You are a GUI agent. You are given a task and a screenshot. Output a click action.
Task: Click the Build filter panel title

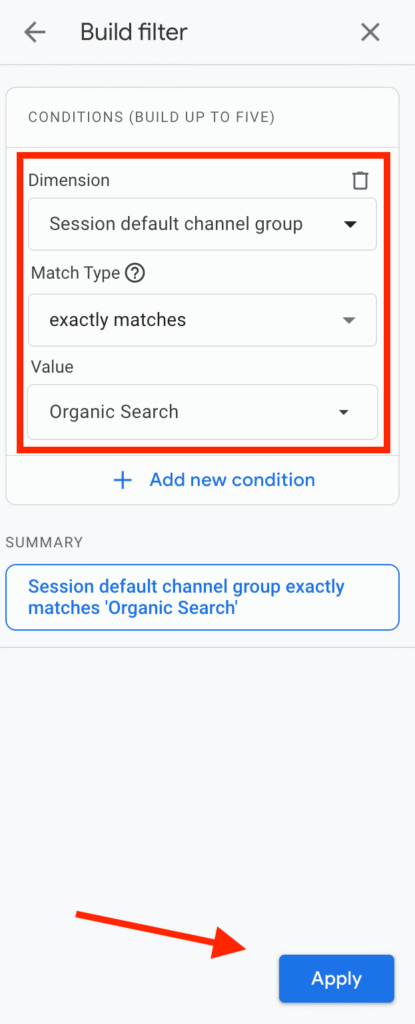134,32
